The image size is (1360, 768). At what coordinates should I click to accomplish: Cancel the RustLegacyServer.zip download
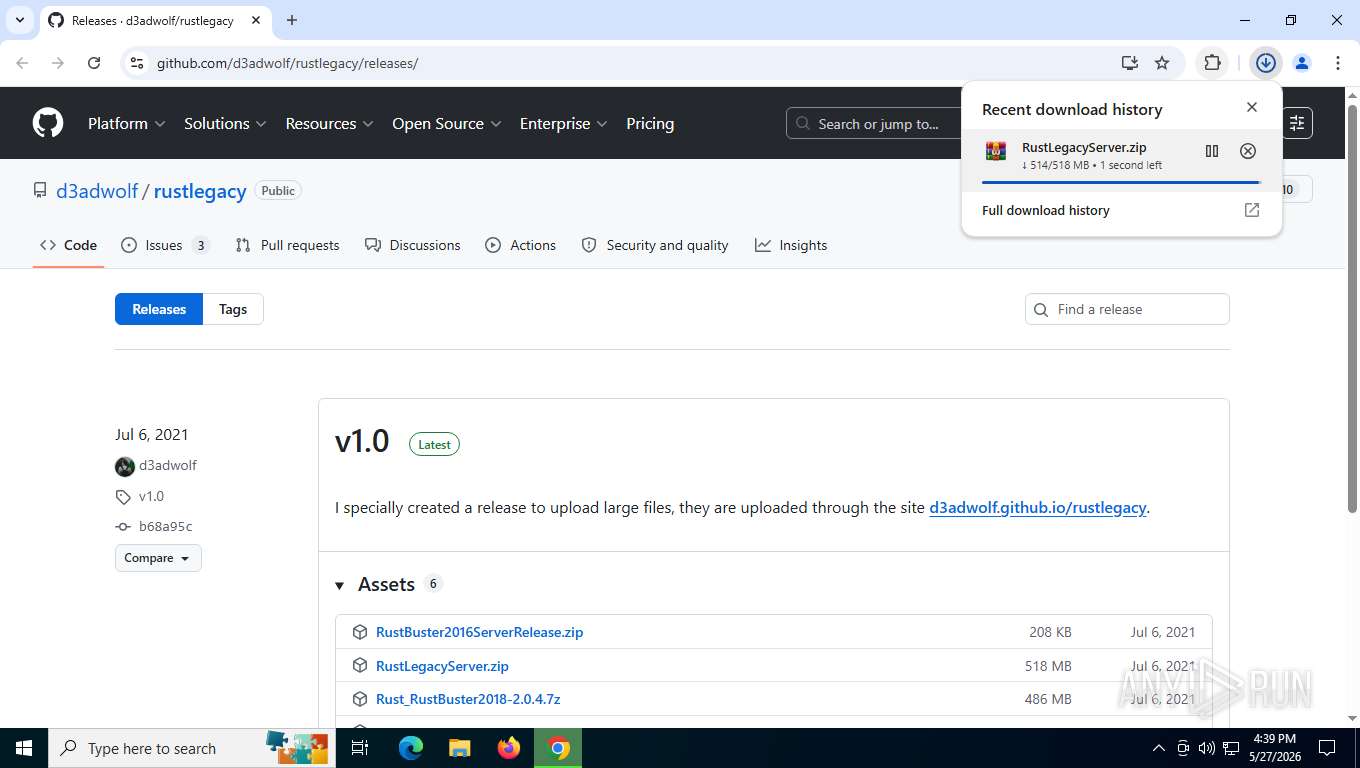click(x=1248, y=151)
